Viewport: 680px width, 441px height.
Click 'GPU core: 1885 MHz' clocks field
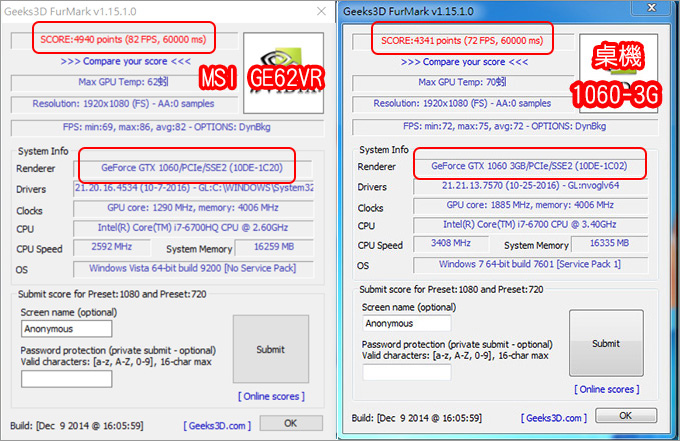click(x=531, y=206)
